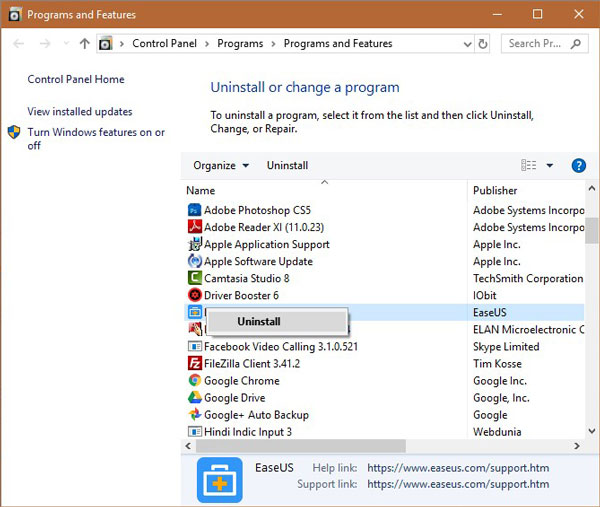Screen dimensions: 600x507
Task: Click the Adobe Reader XI icon
Action: point(194,227)
